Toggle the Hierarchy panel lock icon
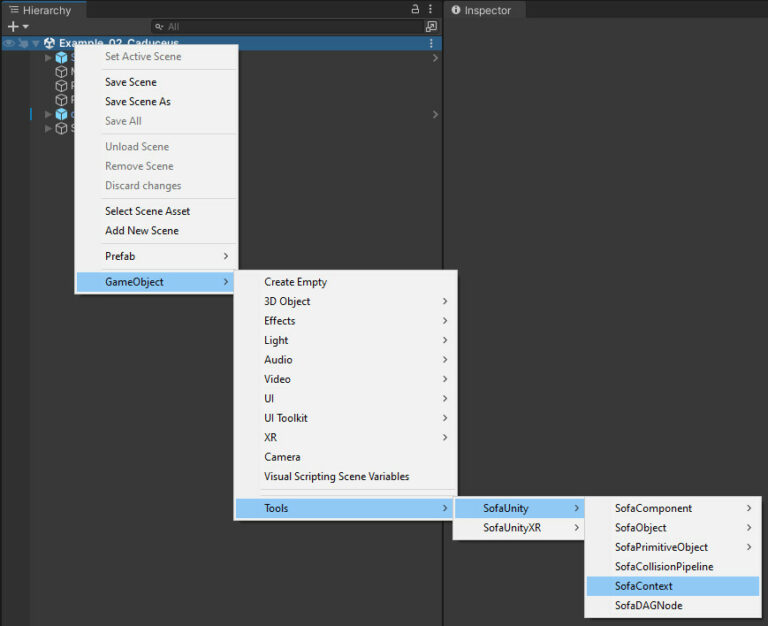The height and width of the screenshot is (626, 768). [x=415, y=9]
